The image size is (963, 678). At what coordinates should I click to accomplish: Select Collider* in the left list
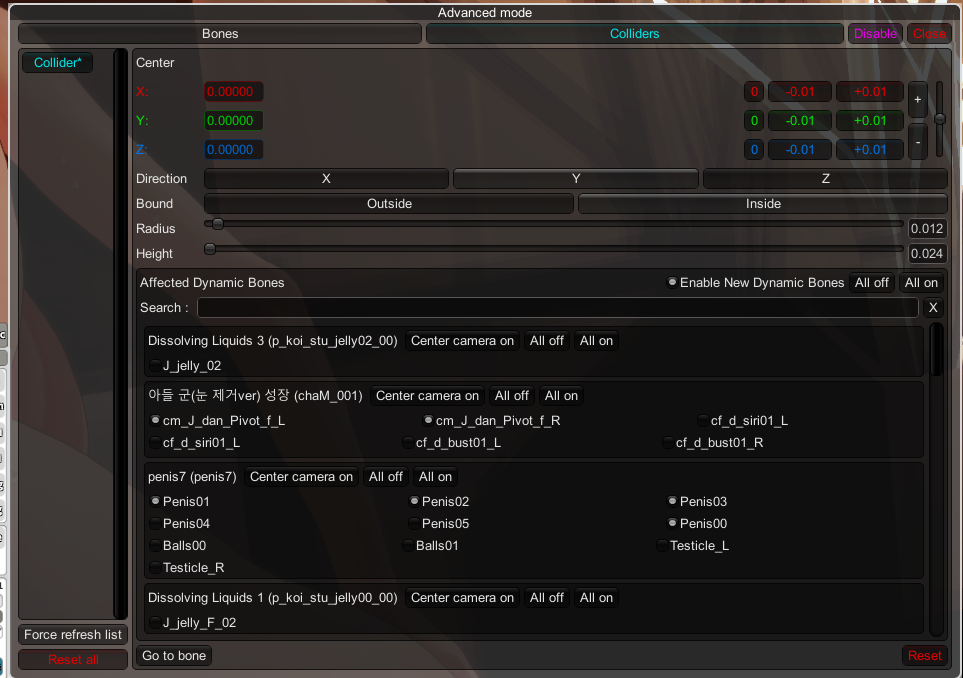[57, 63]
